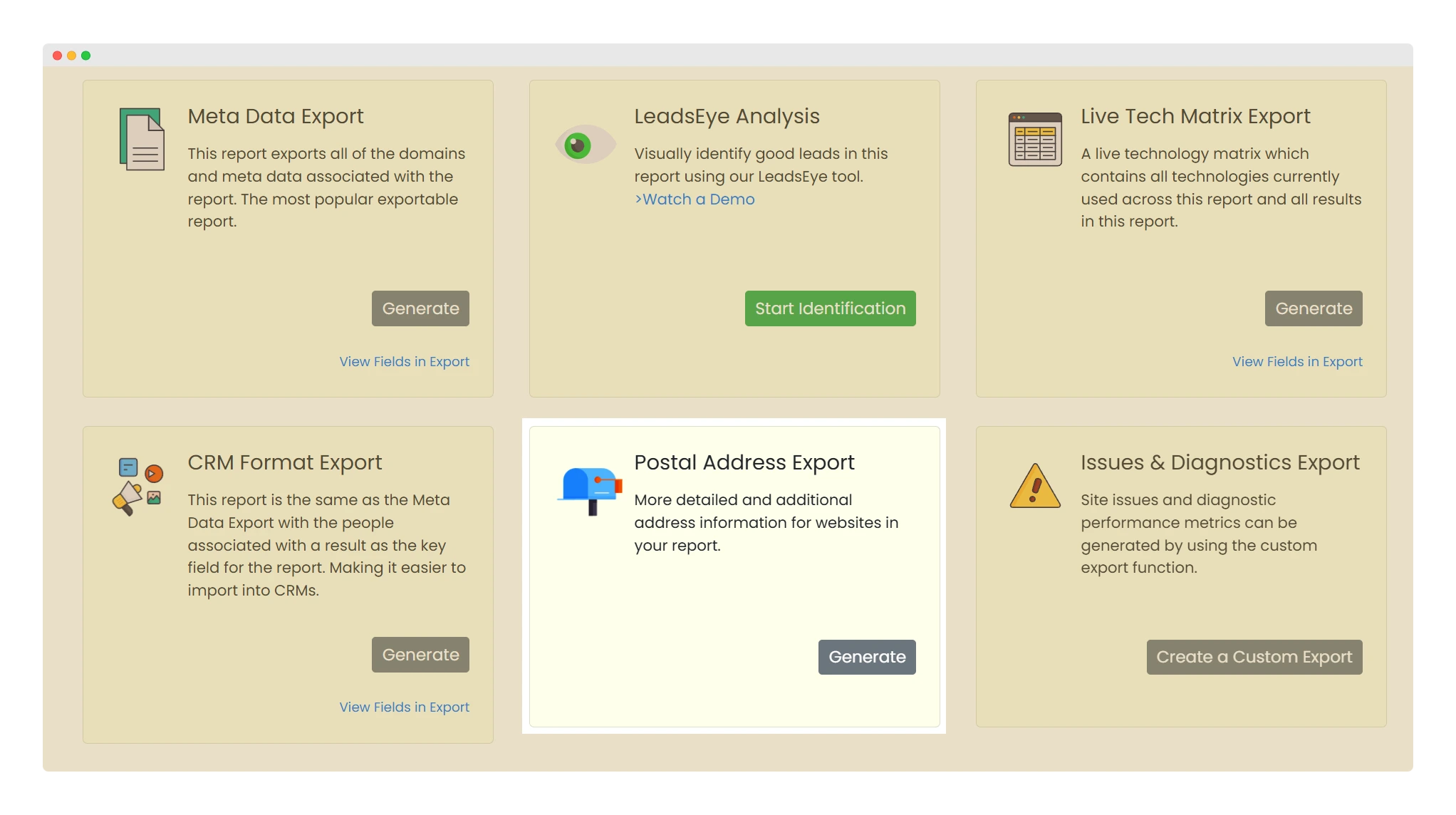Generate the Postal Address Export

click(x=866, y=657)
